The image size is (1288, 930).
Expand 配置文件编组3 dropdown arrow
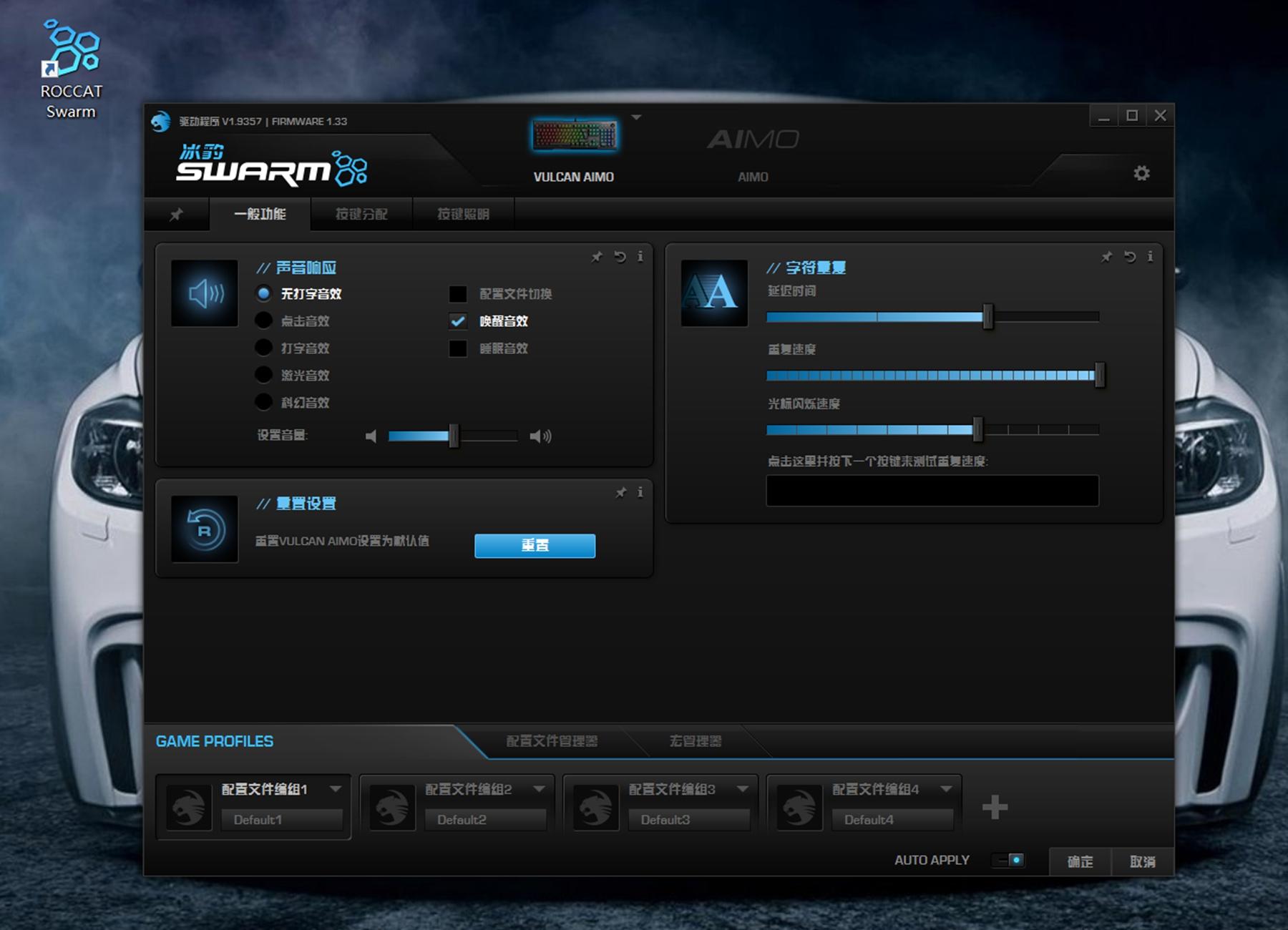point(742,789)
